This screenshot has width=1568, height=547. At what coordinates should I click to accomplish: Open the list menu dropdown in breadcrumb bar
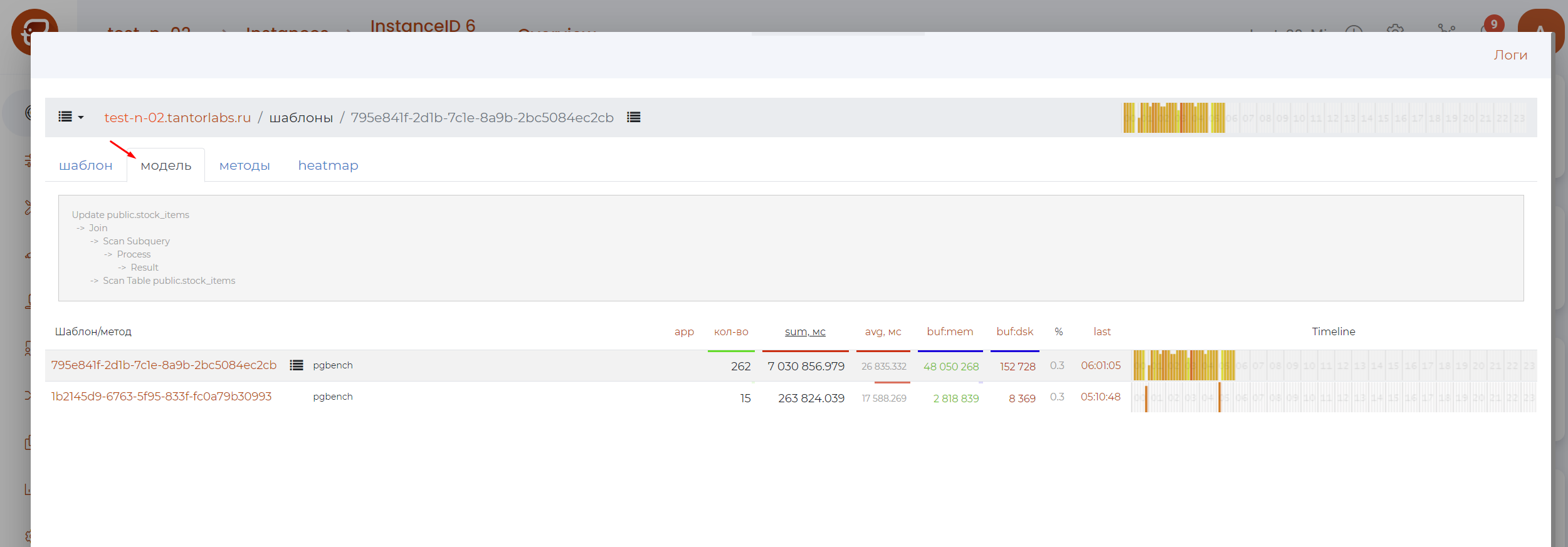(x=70, y=117)
